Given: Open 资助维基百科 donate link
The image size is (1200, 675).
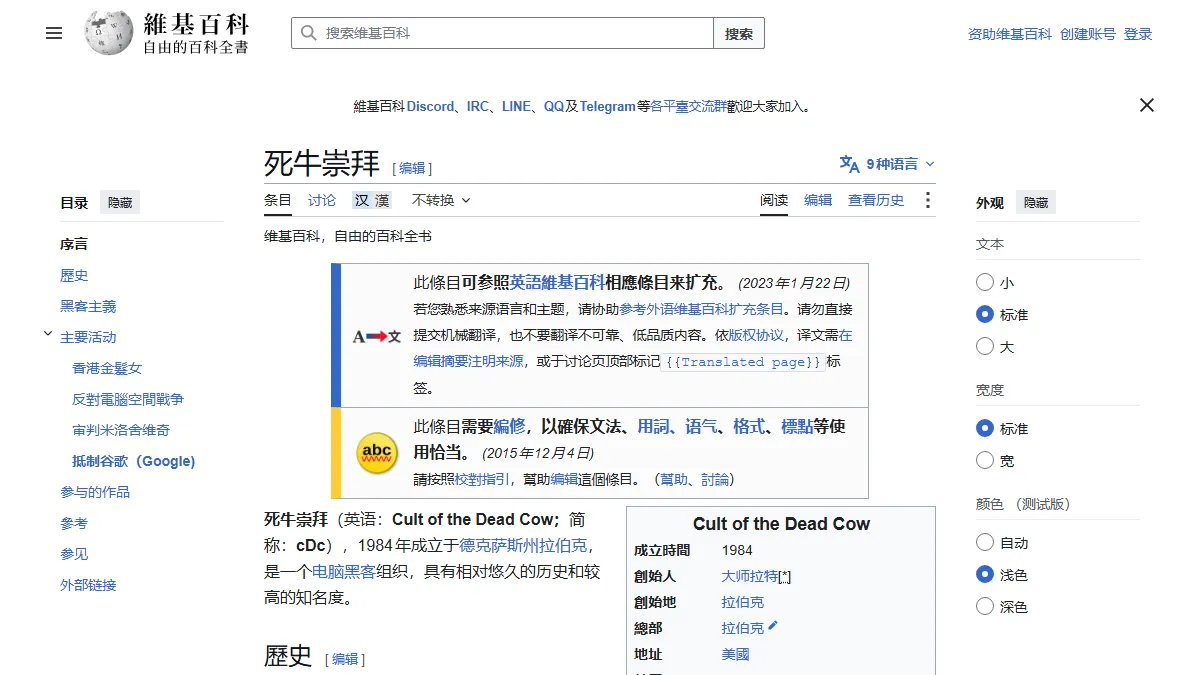Looking at the screenshot, I should (x=1010, y=34).
